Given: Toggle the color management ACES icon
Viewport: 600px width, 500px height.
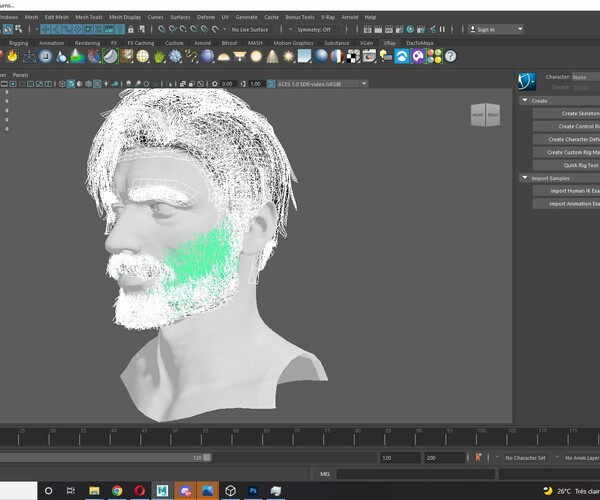Looking at the screenshot, I should coord(271,84).
